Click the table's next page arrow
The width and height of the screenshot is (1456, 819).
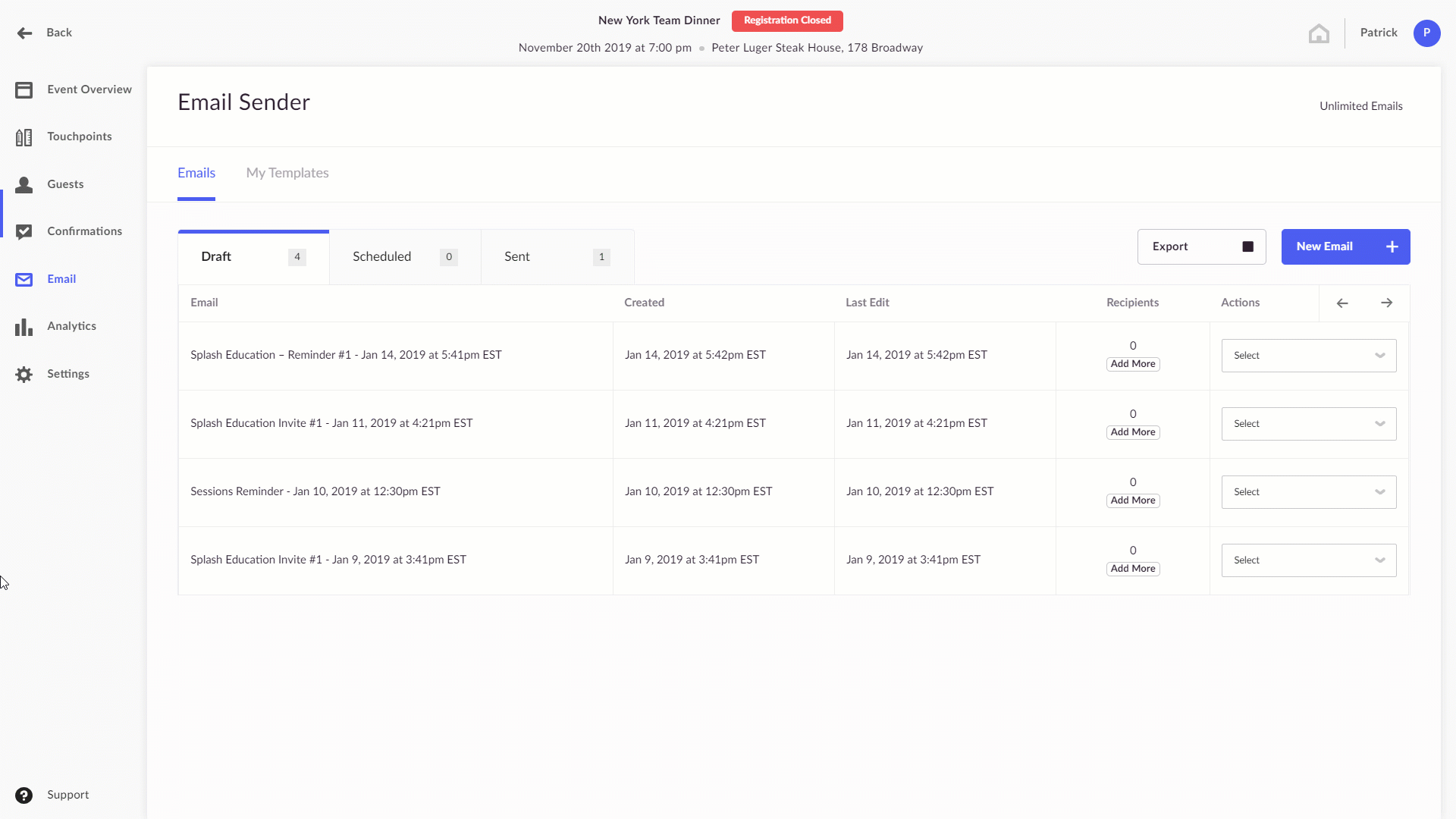[x=1386, y=303]
